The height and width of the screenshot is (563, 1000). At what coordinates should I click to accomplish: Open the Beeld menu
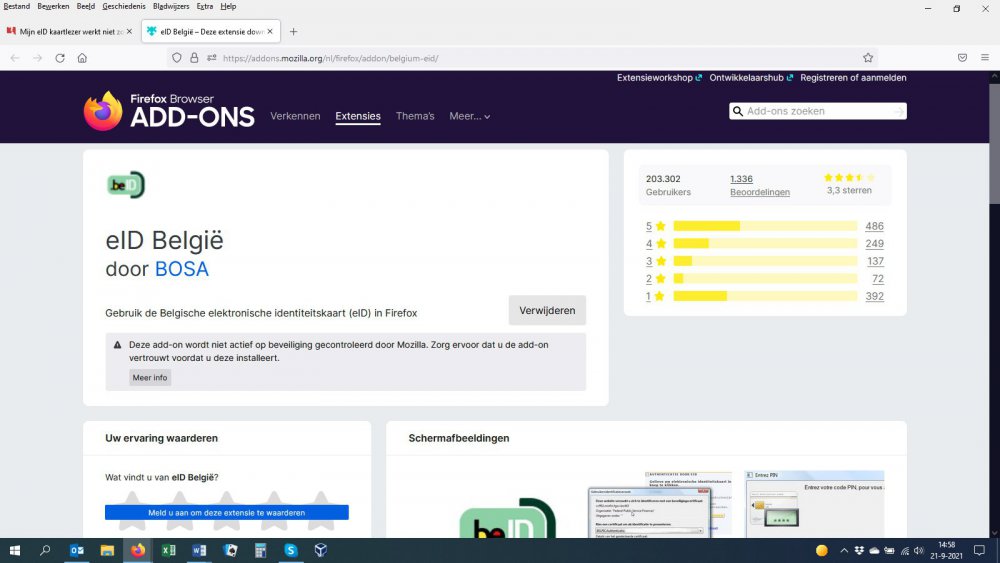point(85,6)
